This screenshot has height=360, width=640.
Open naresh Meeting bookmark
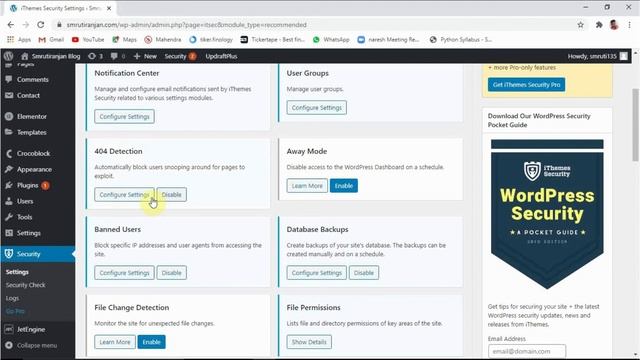(388, 40)
